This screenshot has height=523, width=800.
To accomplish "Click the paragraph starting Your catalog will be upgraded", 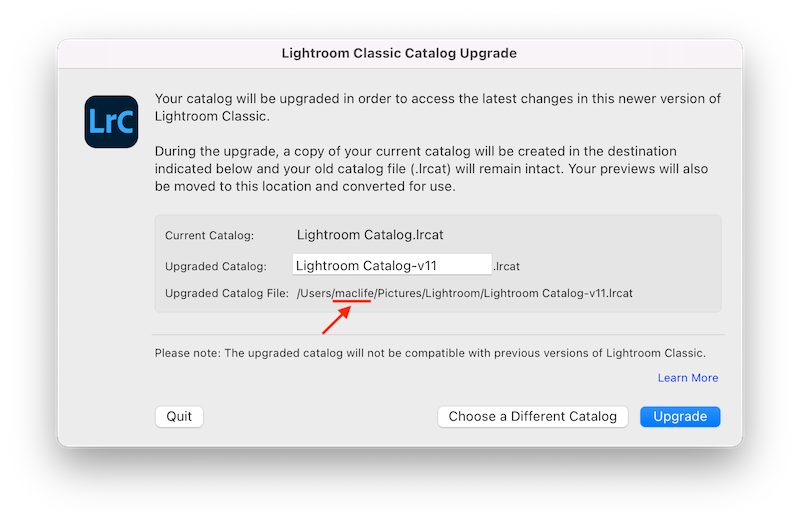I will [x=437, y=107].
